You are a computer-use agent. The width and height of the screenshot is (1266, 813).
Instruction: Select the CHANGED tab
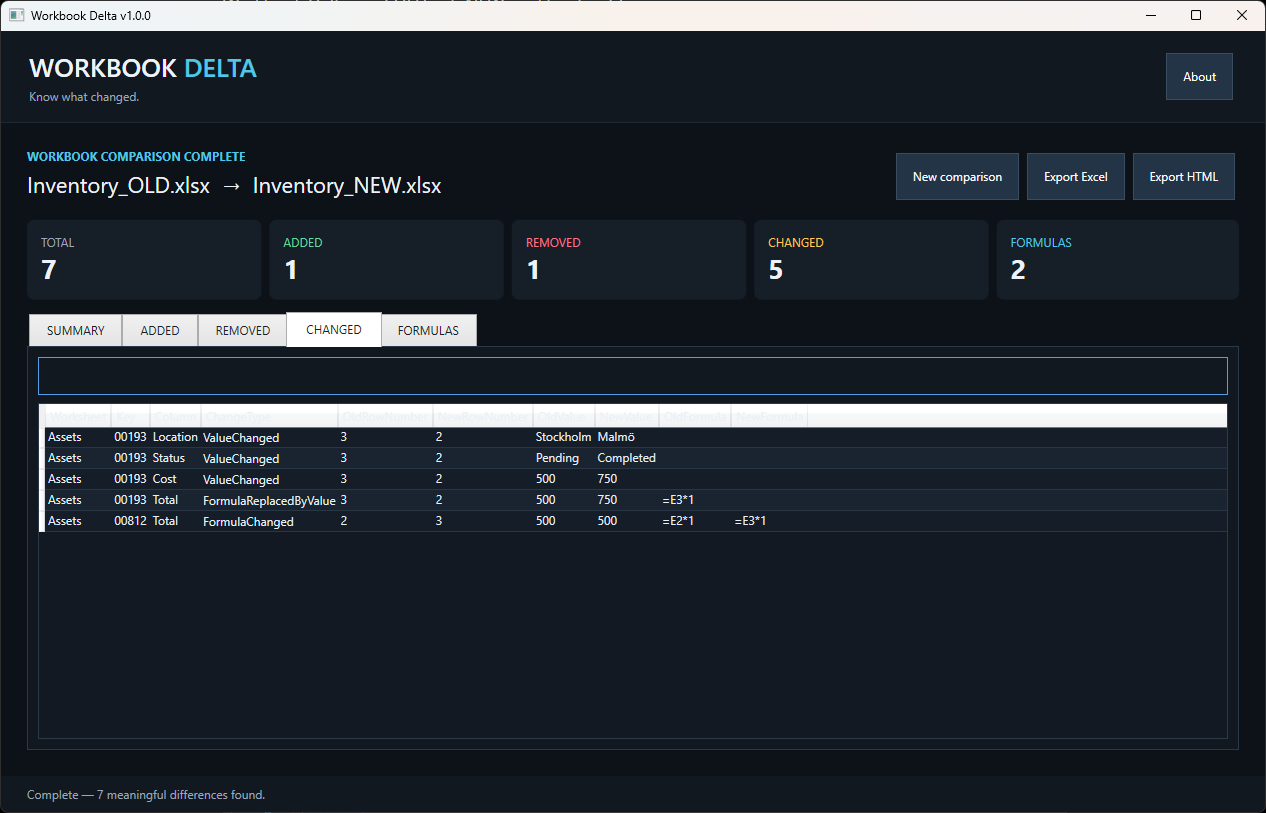tap(334, 329)
